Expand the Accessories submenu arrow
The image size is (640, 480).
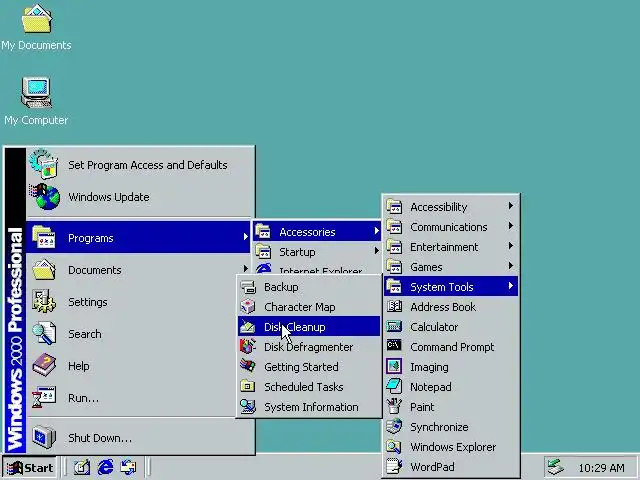[x=376, y=231]
